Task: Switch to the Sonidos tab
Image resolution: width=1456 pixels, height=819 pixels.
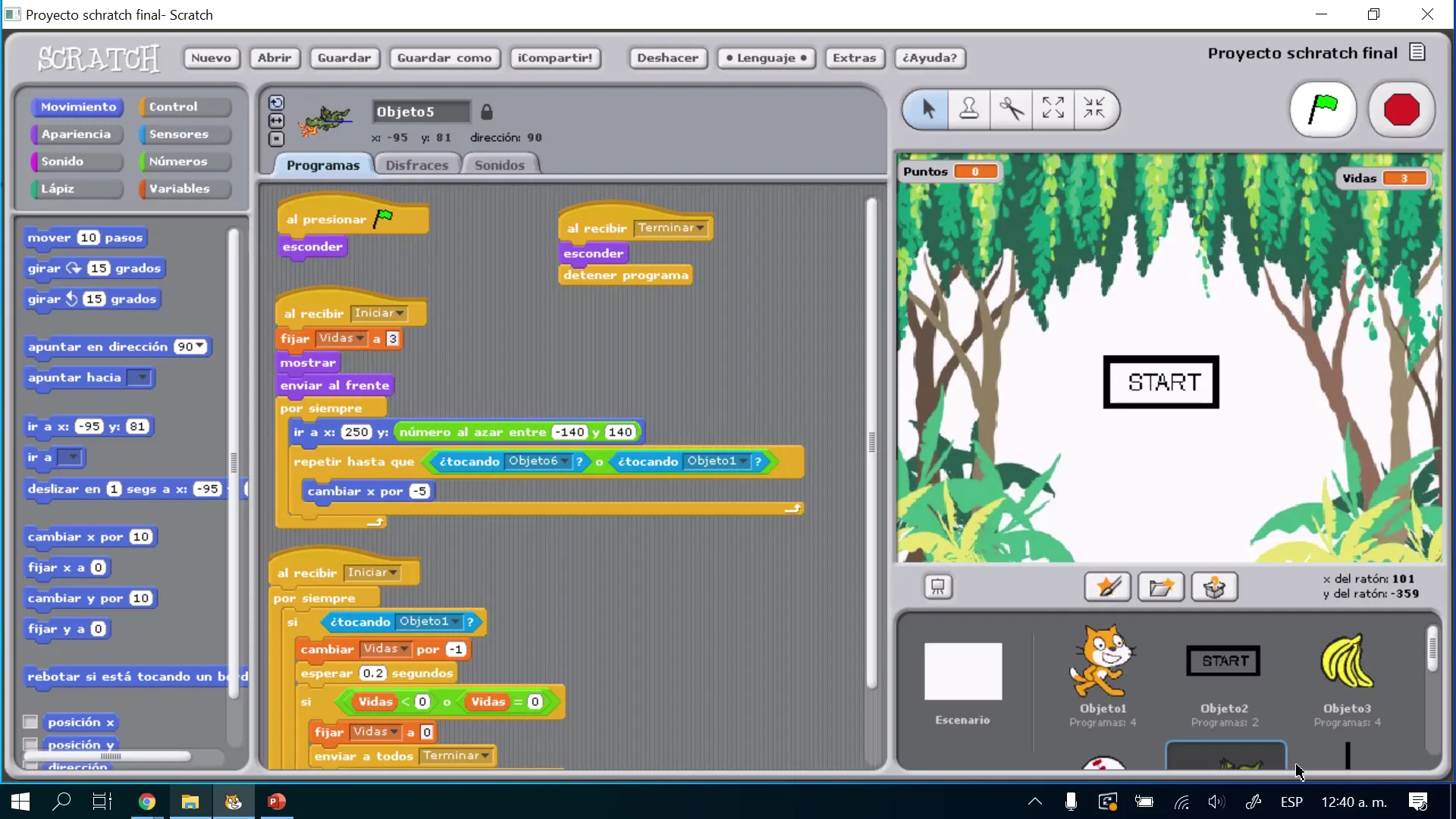Action: (499, 165)
